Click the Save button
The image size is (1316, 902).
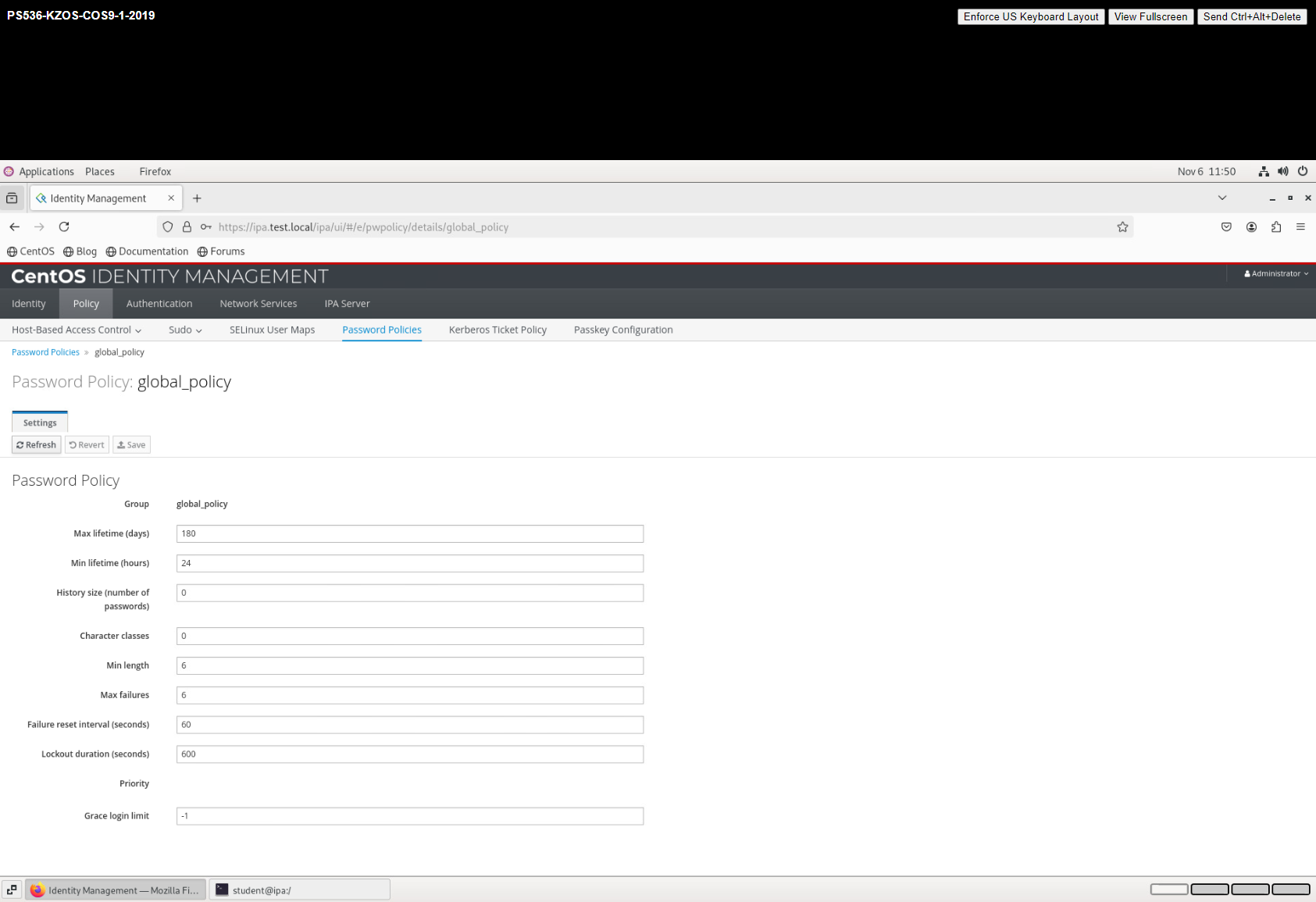(131, 445)
